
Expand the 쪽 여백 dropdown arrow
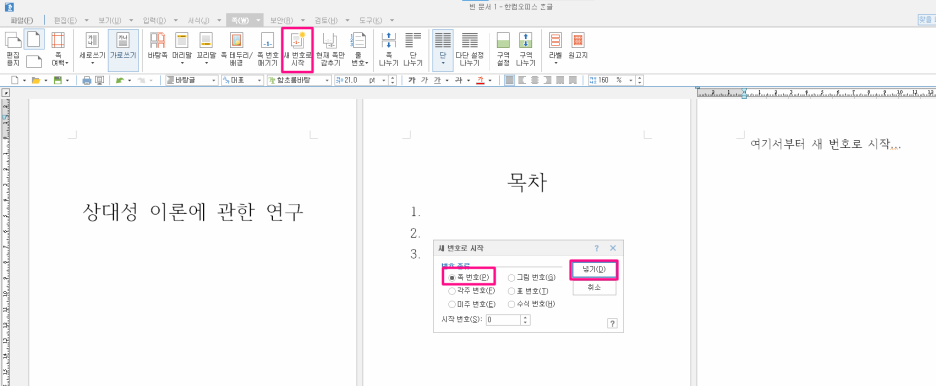click(67, 62)
